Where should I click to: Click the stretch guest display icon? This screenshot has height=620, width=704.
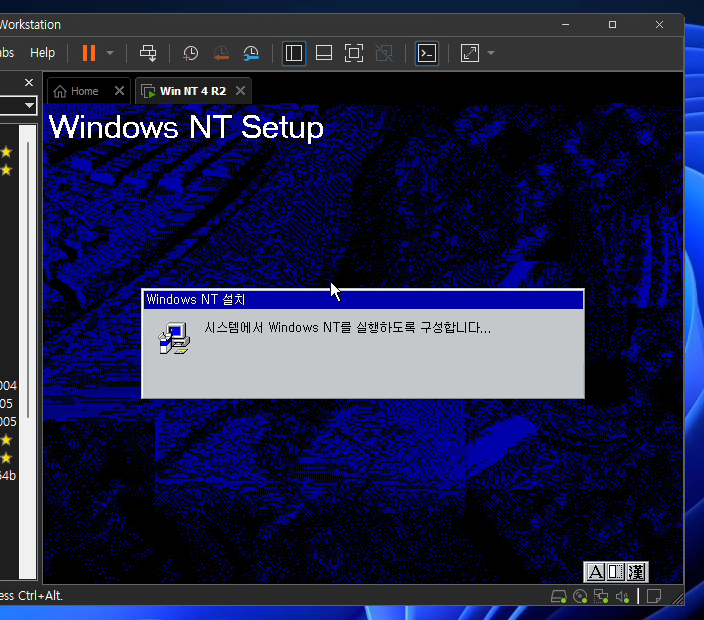470,53
